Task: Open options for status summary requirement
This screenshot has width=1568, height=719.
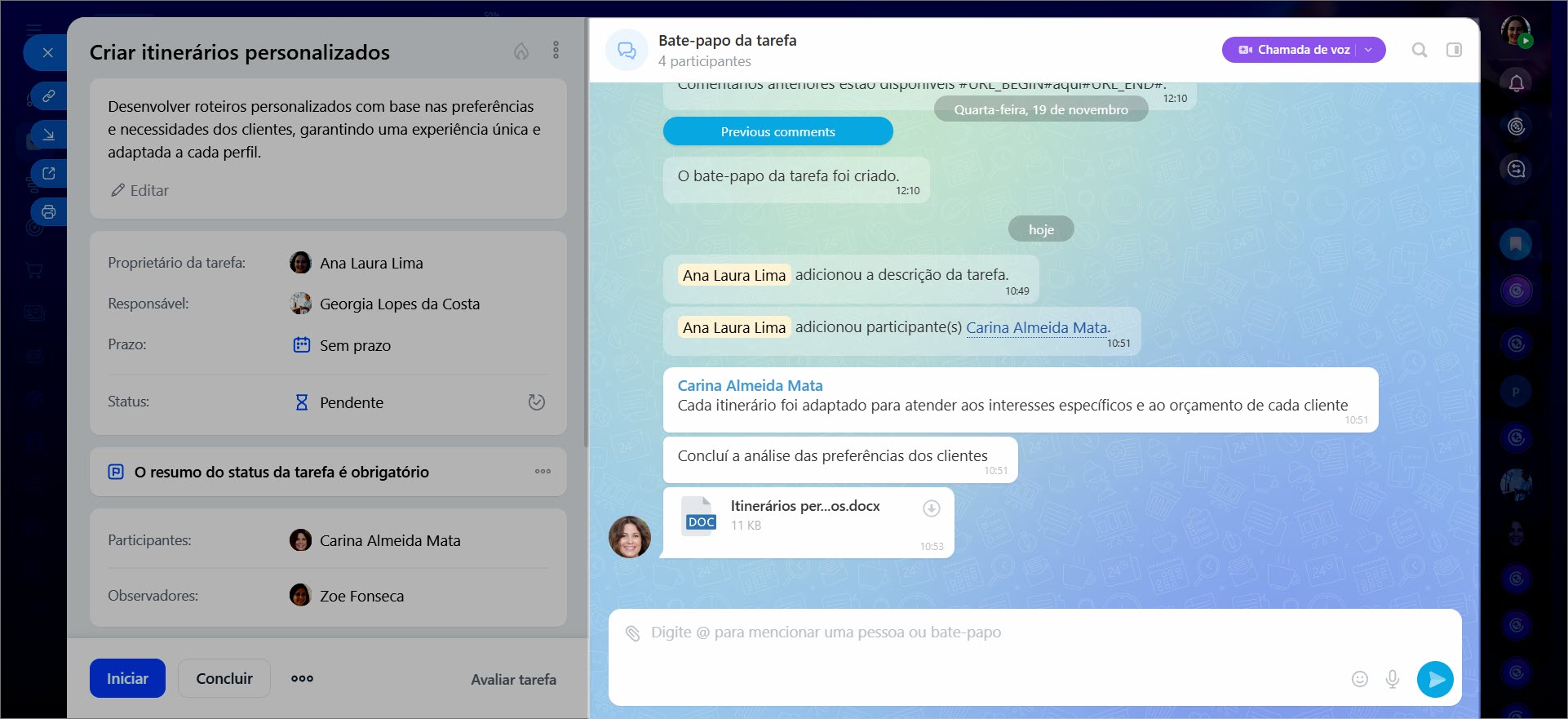Action: pos(543,472)
